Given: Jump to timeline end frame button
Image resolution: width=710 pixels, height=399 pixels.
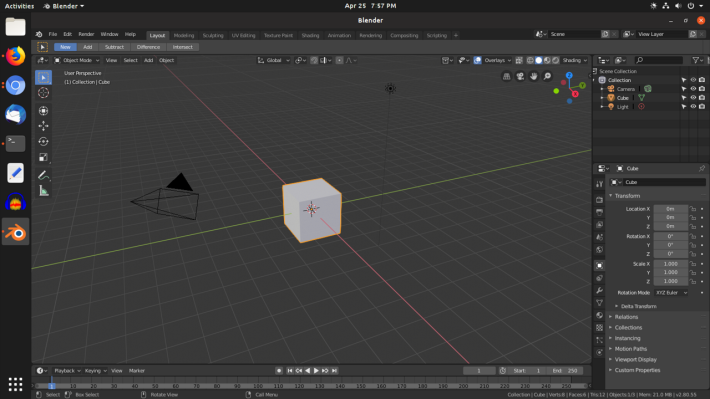Looking at the screenshot, I should 334,371.
